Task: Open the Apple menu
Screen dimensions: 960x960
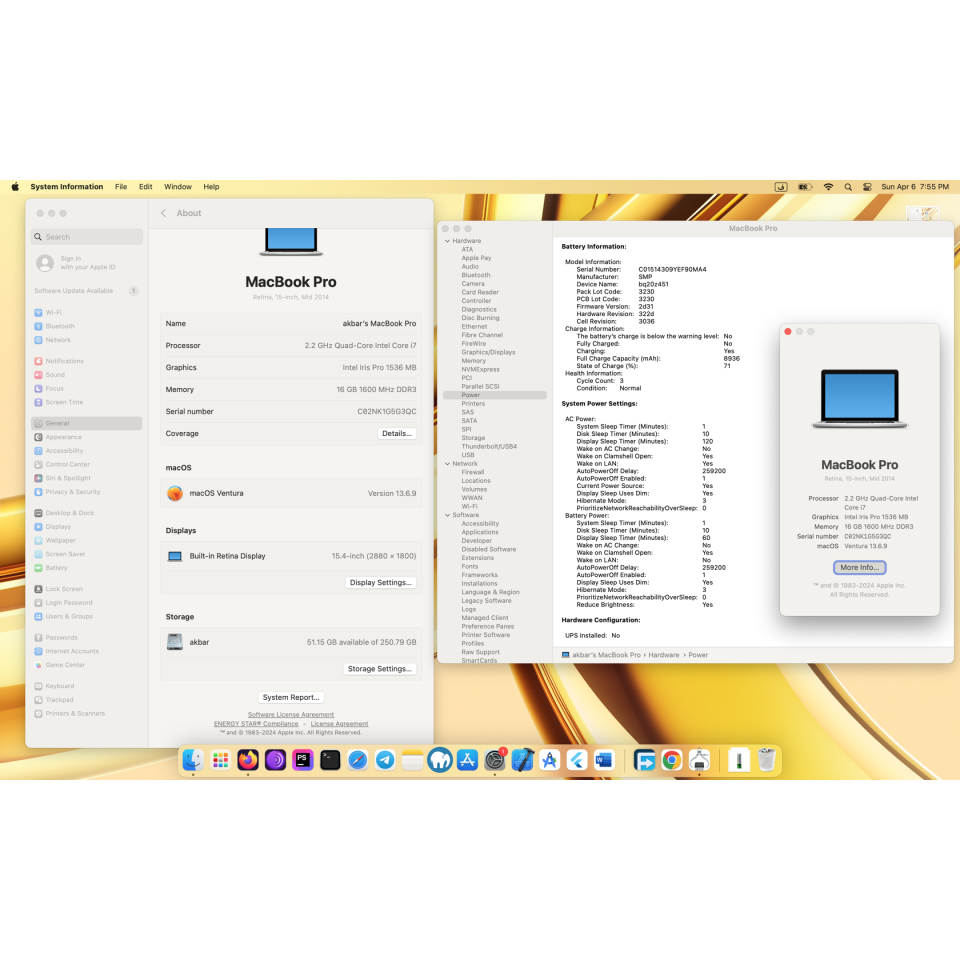Action: point(15,187)
